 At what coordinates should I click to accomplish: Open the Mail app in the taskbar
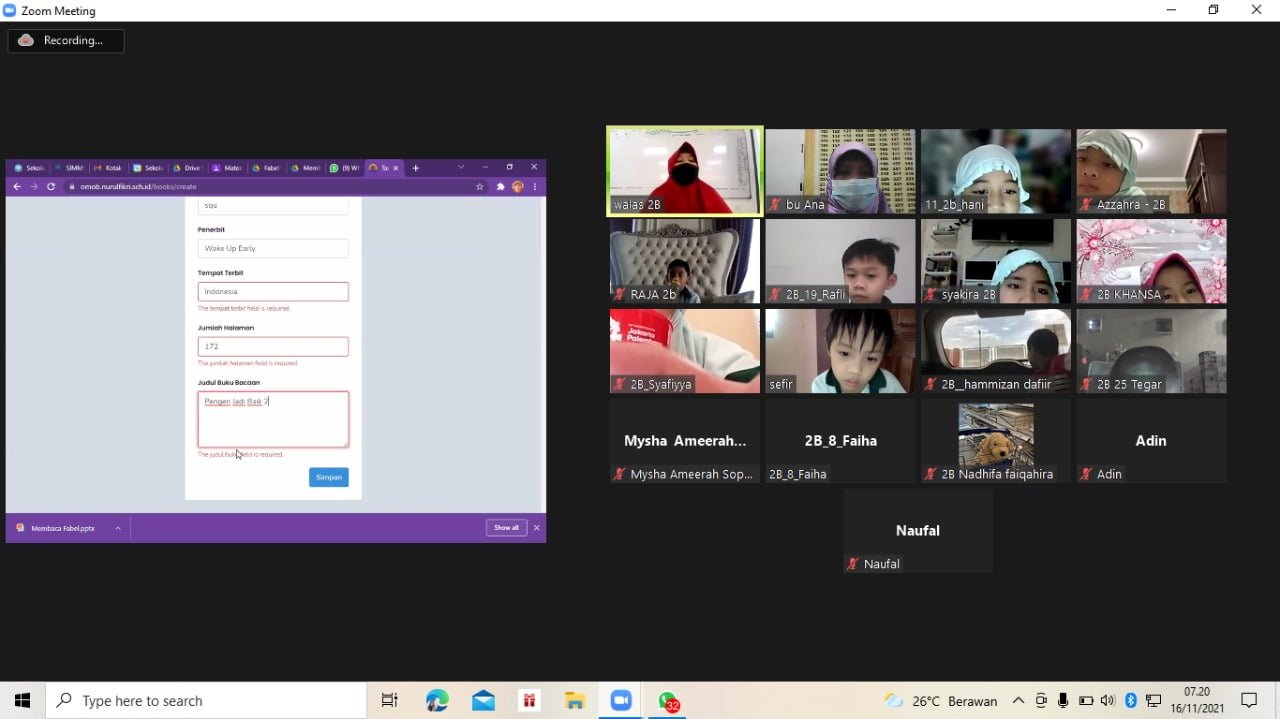[483, 701]
